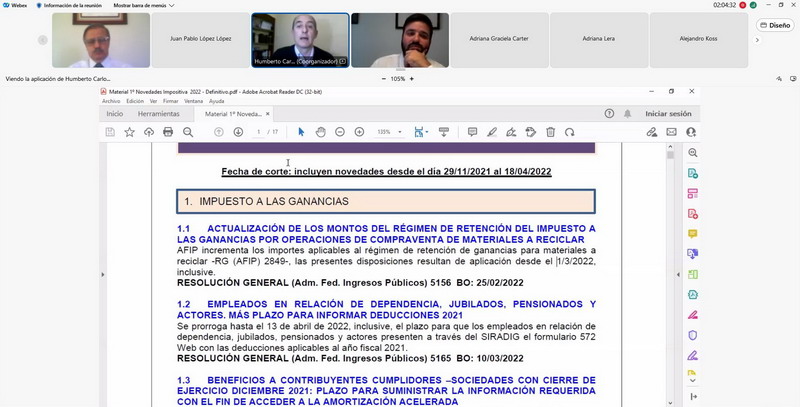Screen dimensions: 800x407
Task: Click the Webex recording indicator
Action: tap(743, 5)
